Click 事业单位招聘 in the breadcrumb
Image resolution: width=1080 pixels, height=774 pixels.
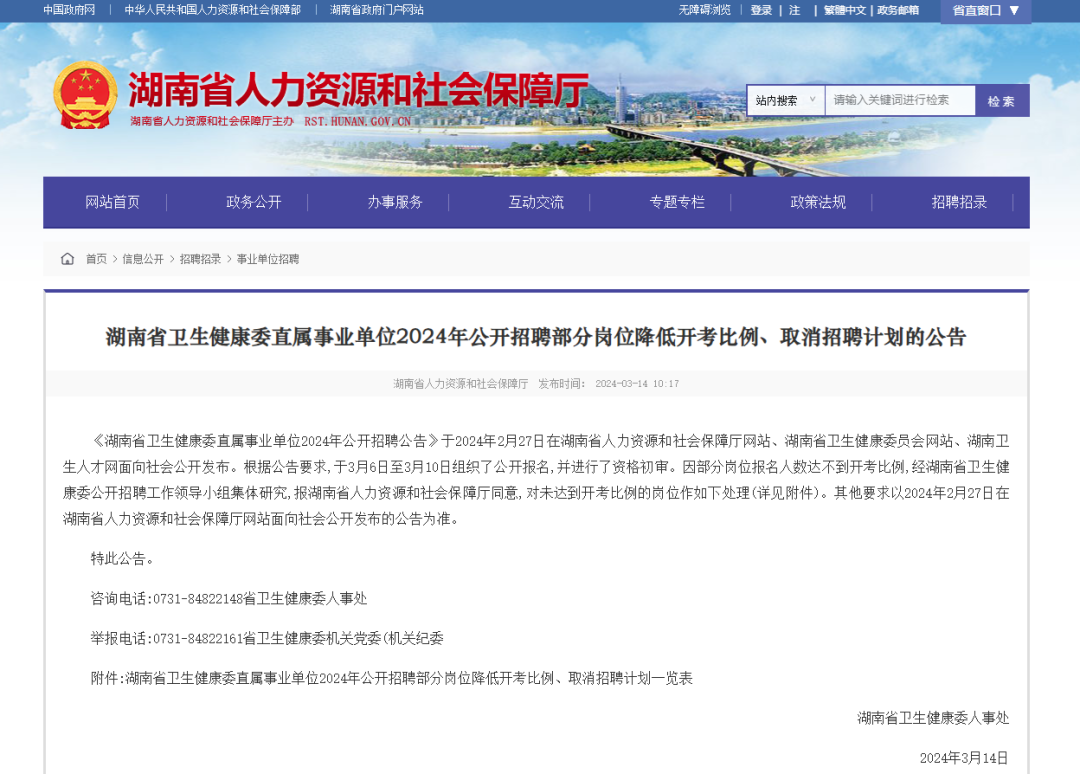[267, 259]
